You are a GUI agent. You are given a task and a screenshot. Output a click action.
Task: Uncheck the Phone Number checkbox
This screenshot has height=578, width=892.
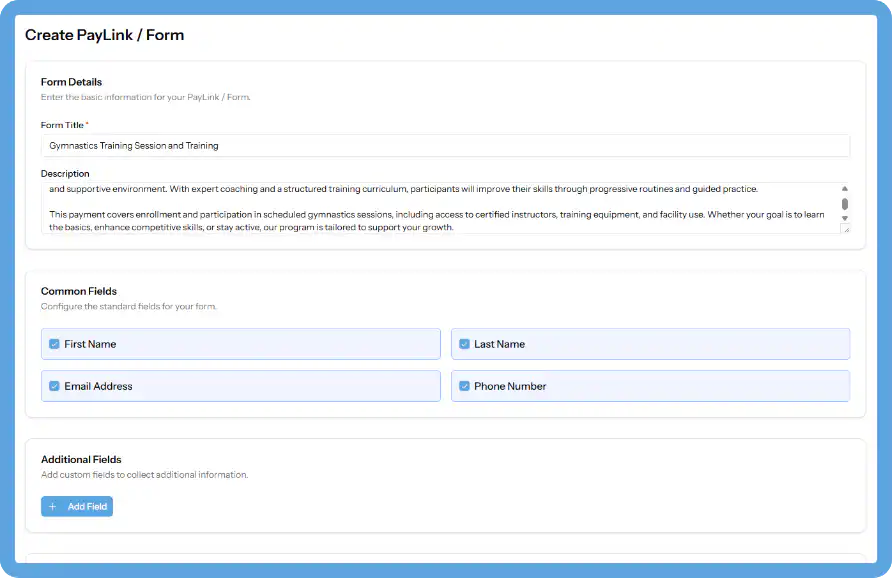tap(464, 386)
